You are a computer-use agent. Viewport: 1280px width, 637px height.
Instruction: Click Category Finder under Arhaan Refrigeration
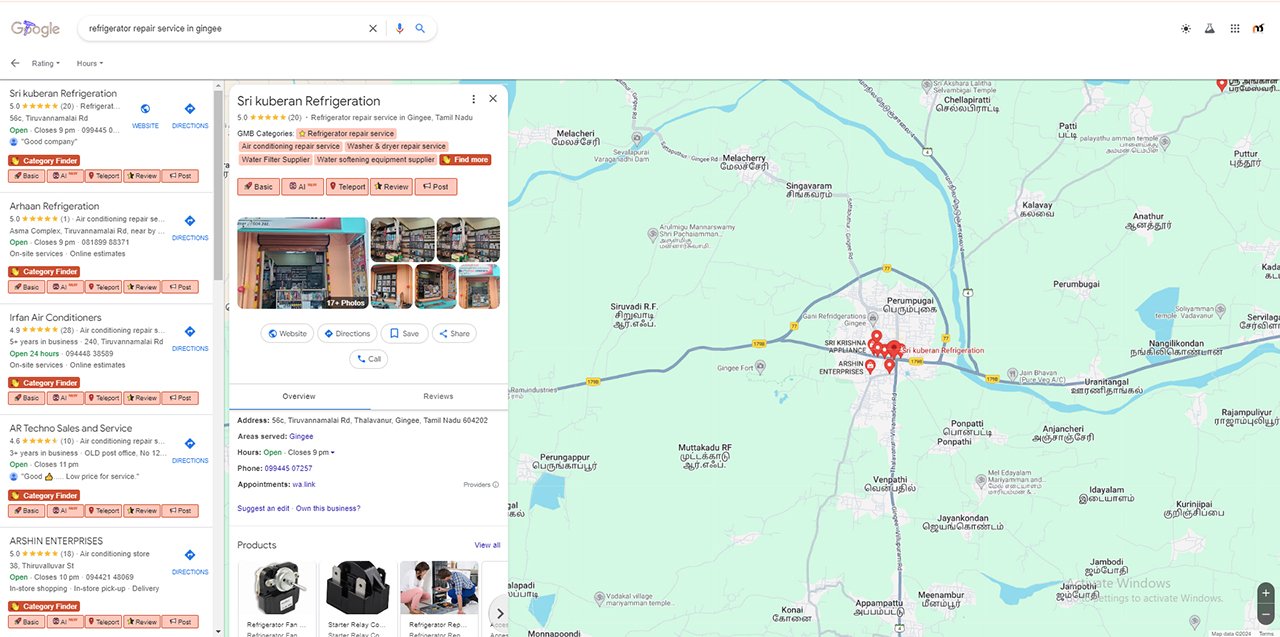(44, 272)
